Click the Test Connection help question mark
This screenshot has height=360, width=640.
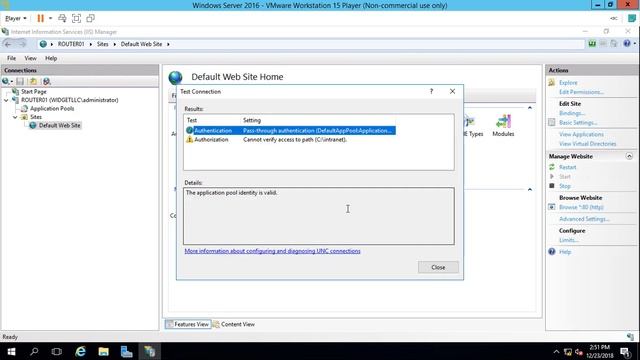pos(431,91)
